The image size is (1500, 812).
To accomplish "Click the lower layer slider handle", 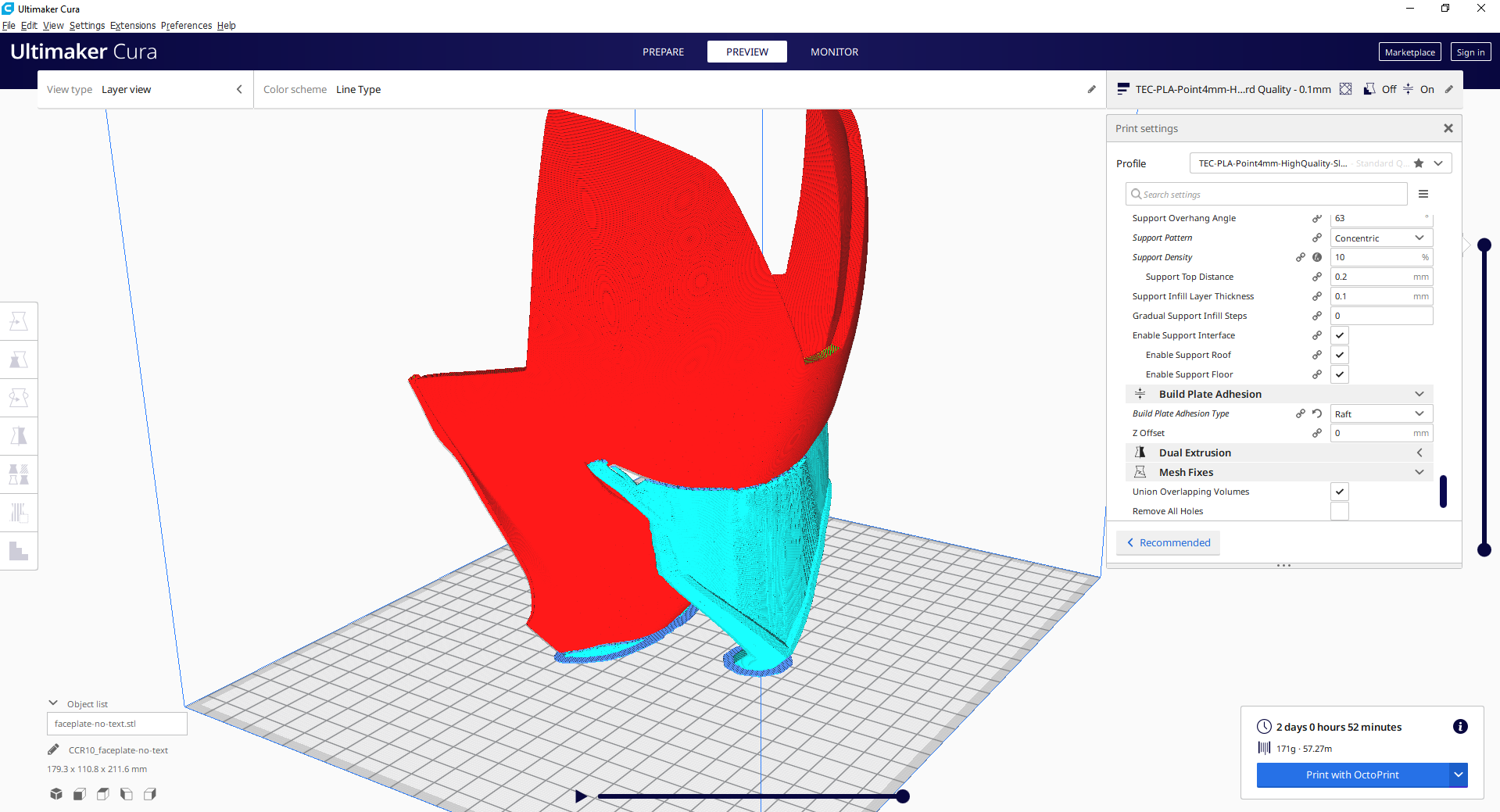I will (1484, 550).
